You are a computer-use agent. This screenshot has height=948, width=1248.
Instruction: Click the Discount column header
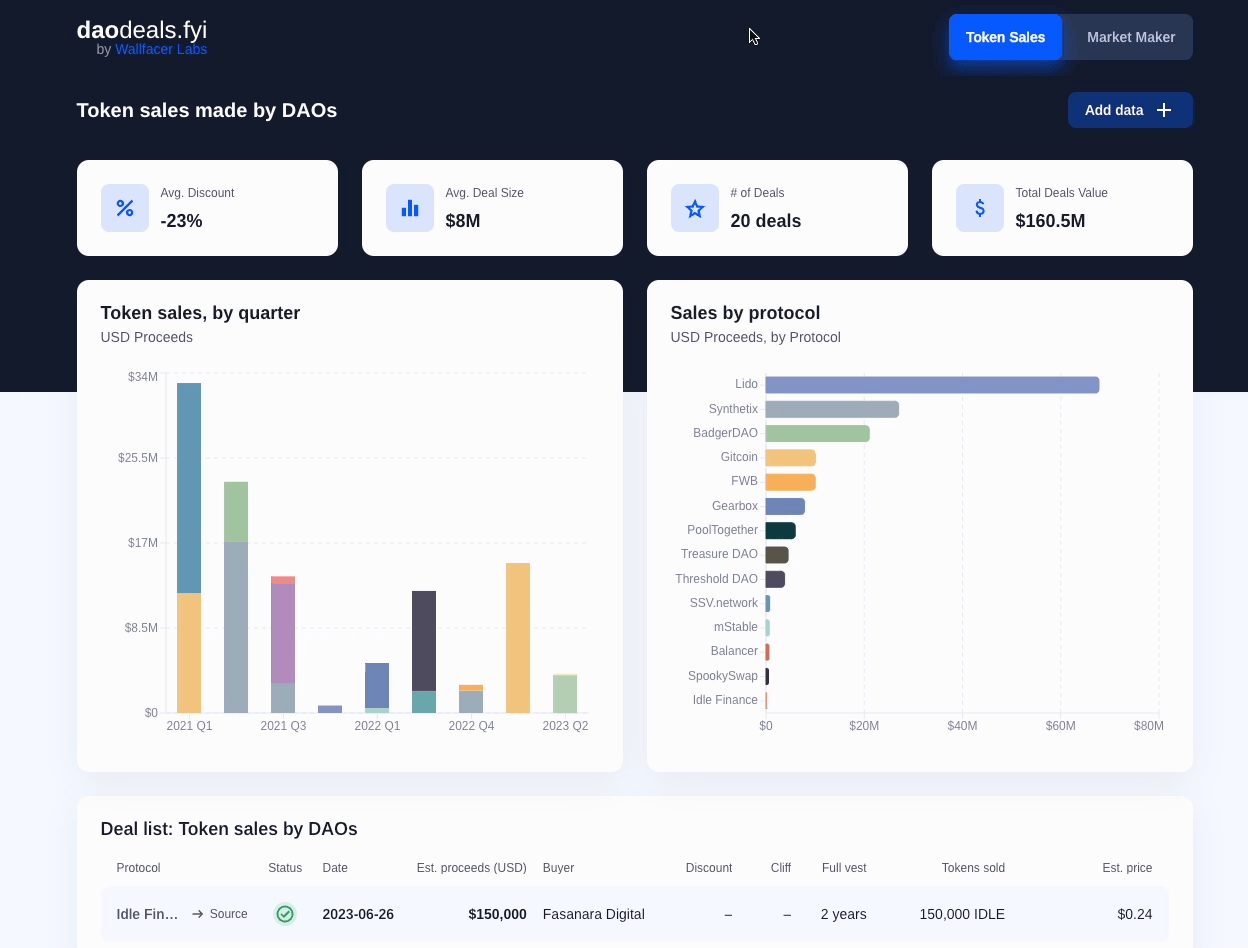[709, 868]
